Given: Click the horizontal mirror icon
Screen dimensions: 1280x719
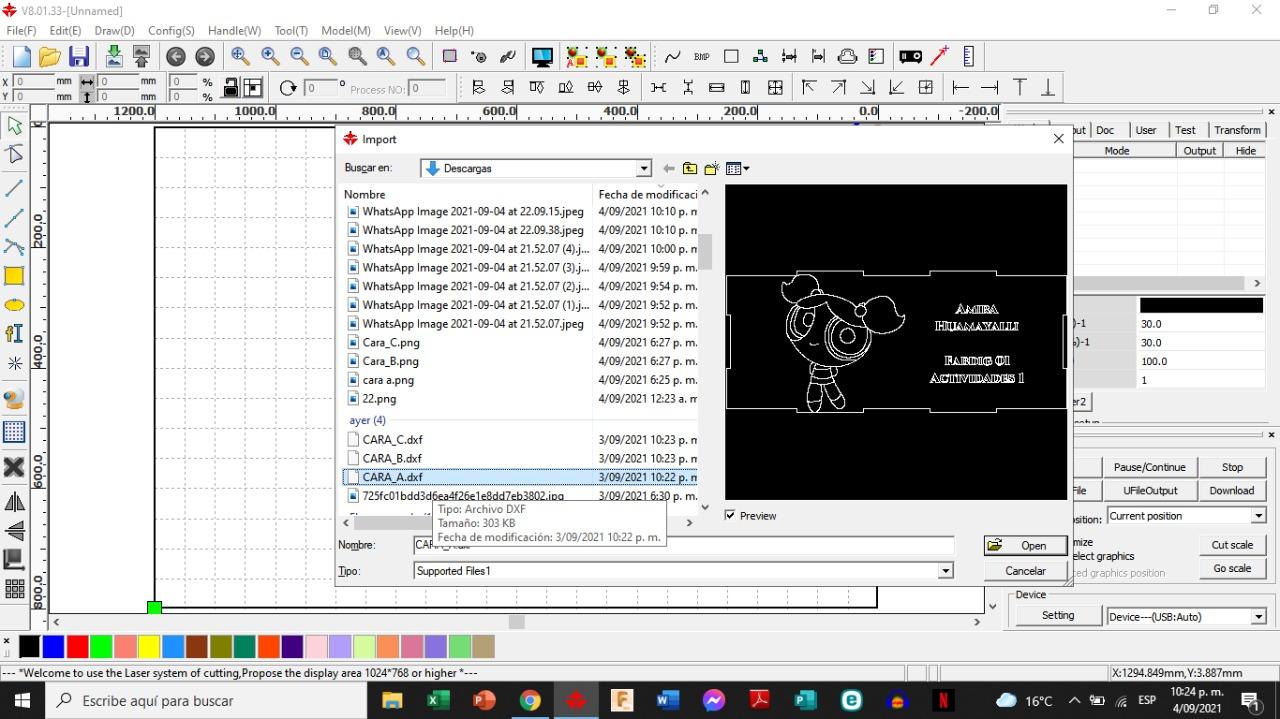Looking at the screenshot, I should [x=15, y=501].
